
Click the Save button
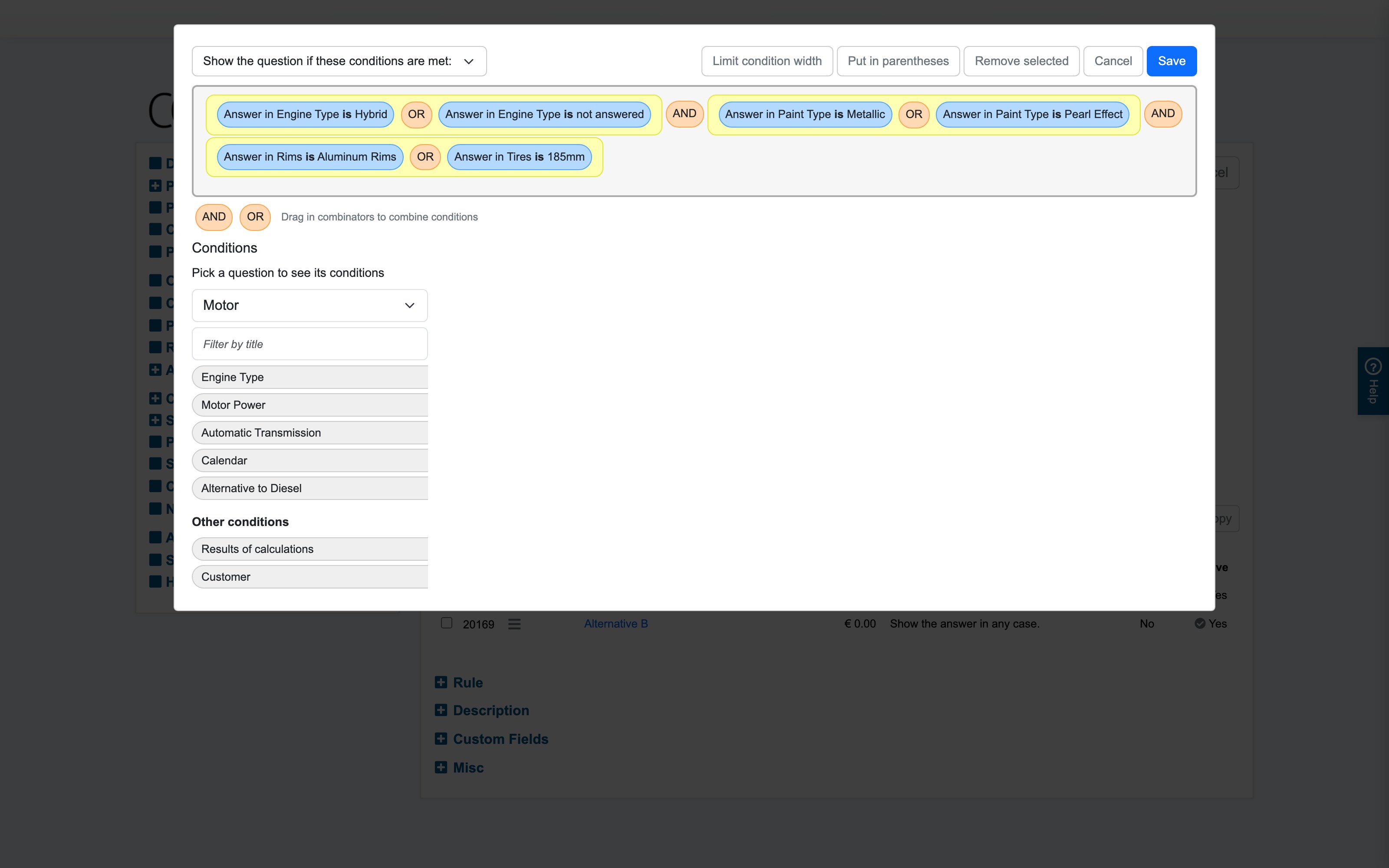[x=1171, y=61]
